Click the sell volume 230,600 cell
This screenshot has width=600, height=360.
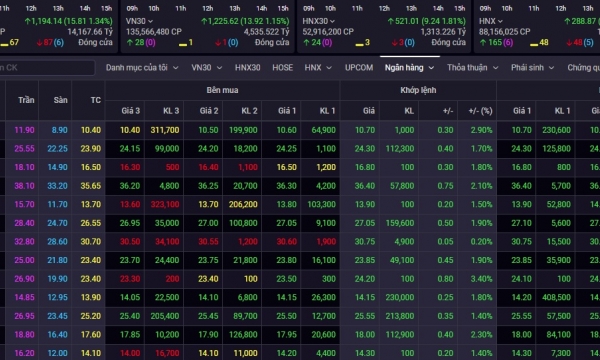point(556,130)
